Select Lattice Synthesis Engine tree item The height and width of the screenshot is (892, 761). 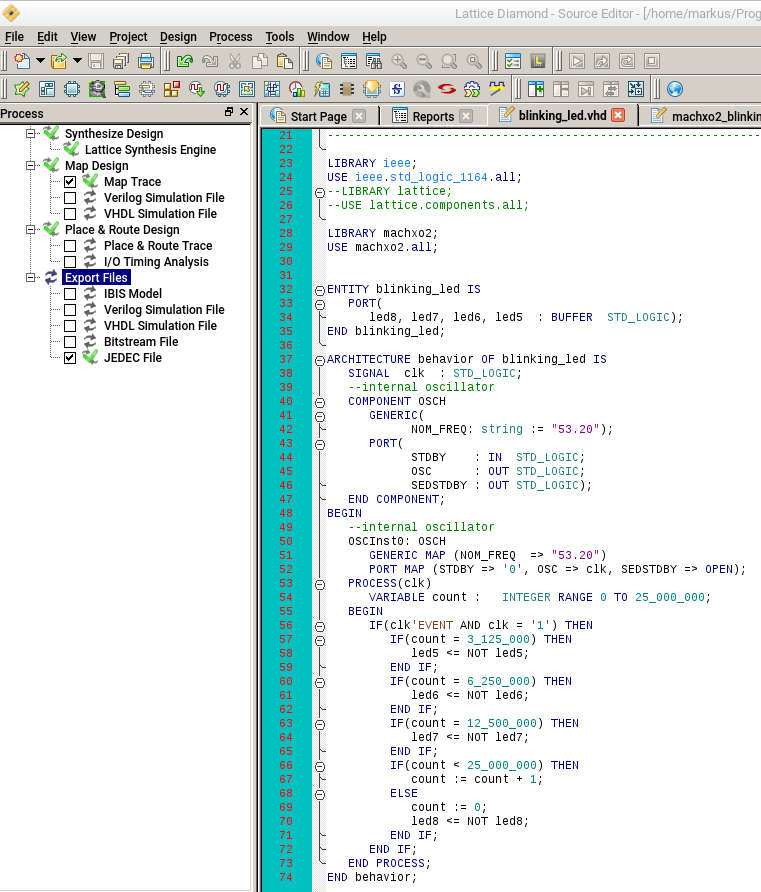click(150, 150)
